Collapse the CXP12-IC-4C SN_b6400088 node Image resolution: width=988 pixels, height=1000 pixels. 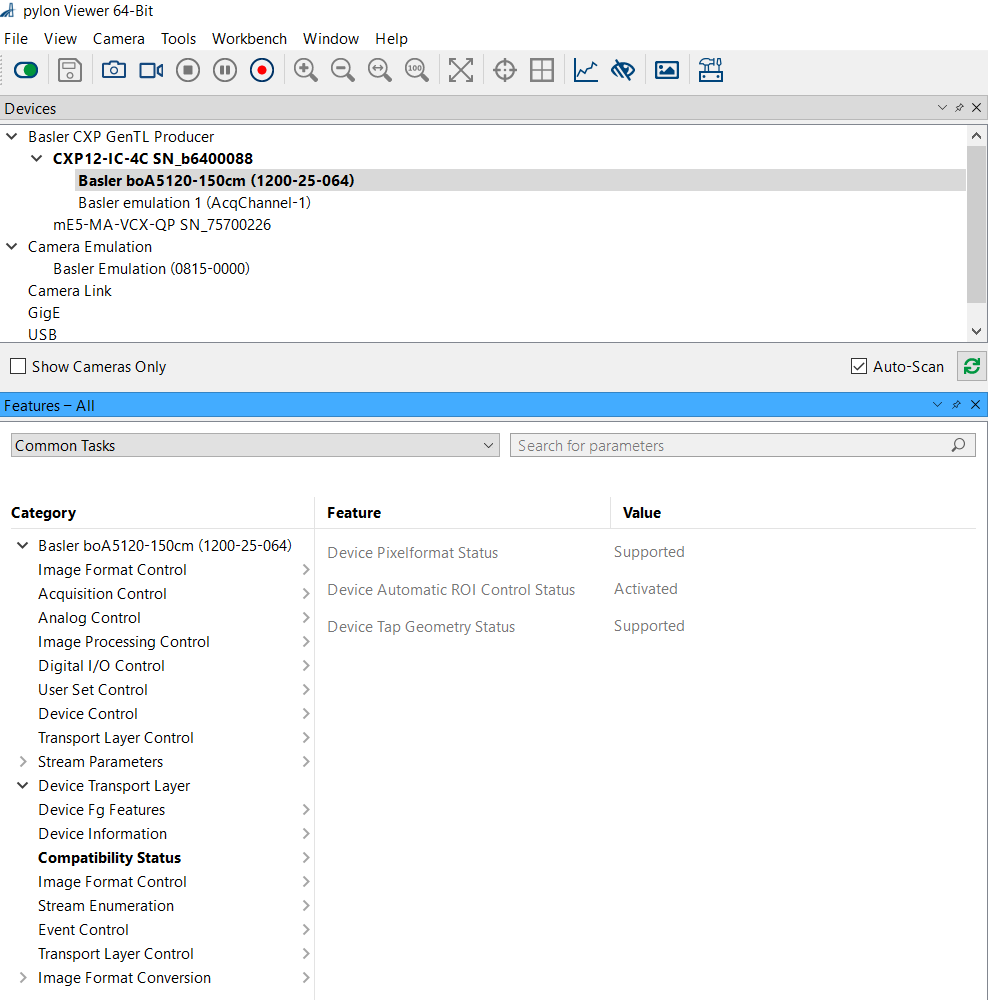tap(37, 158)
